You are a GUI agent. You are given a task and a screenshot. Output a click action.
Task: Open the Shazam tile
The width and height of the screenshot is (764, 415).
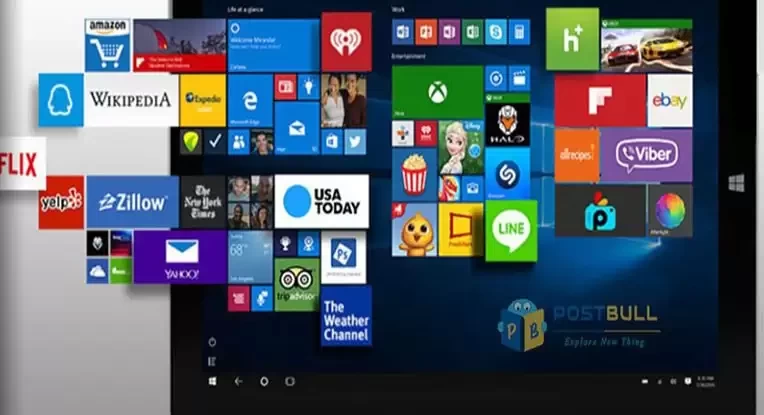point(508,173)
